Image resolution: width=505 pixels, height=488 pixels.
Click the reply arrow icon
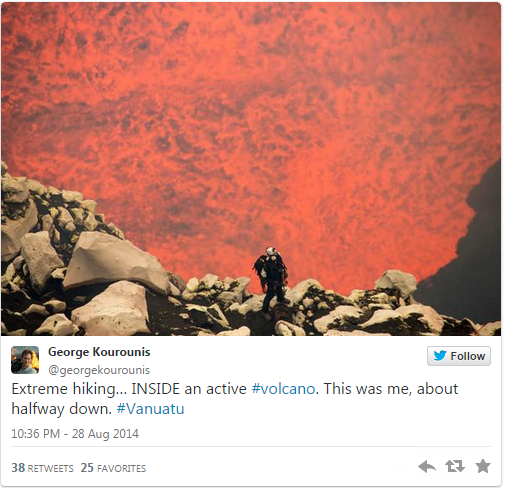point(427,467)
